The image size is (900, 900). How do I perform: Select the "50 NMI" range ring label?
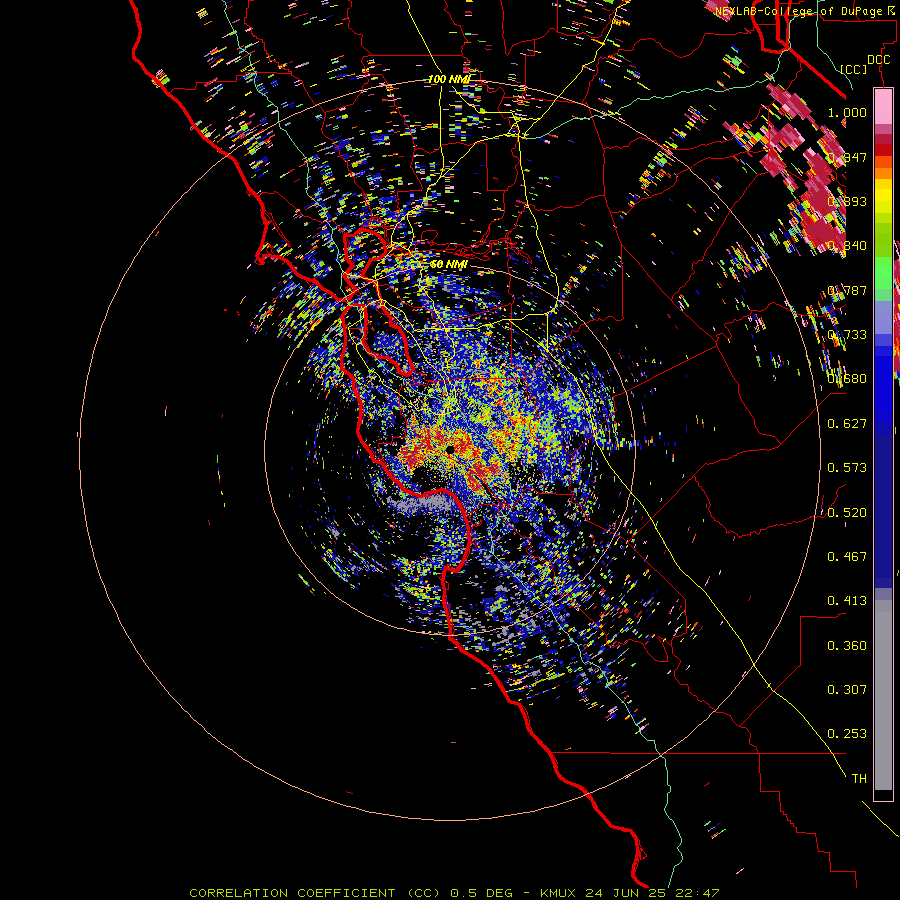448,264
